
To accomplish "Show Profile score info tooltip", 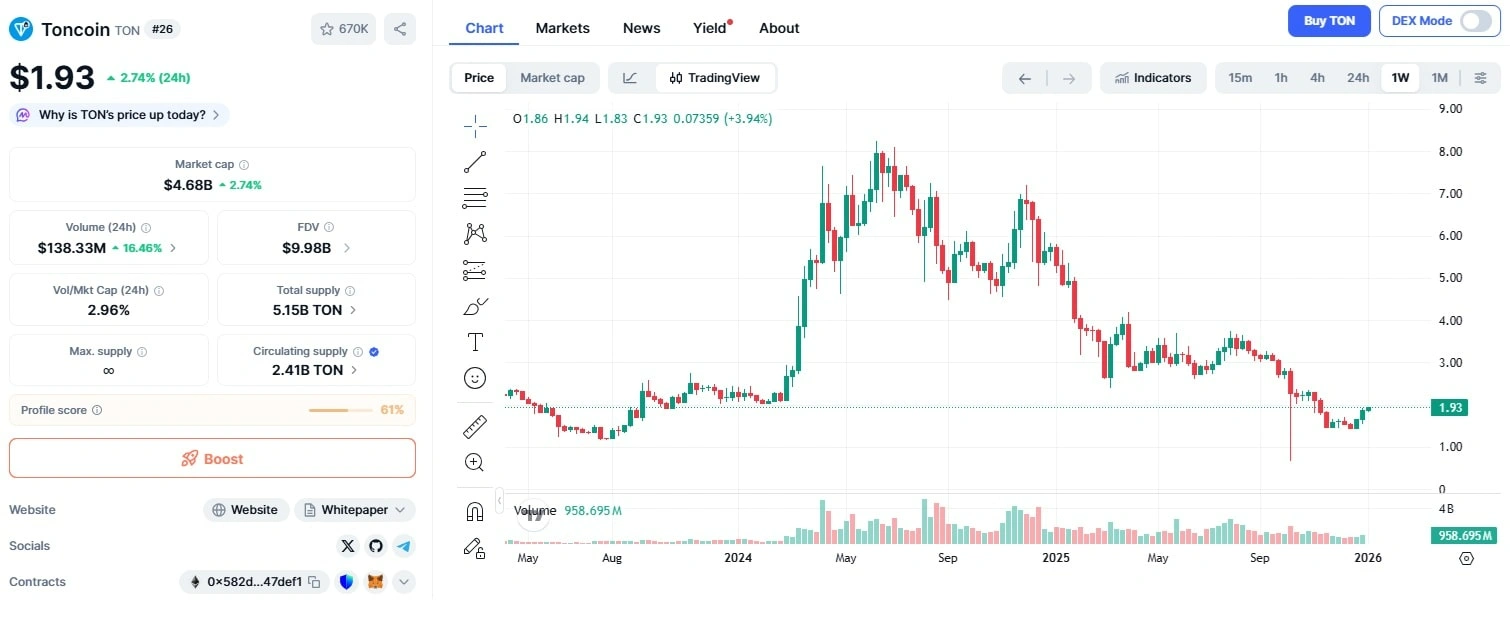I will pyautogui.click(x=96, y=410).
